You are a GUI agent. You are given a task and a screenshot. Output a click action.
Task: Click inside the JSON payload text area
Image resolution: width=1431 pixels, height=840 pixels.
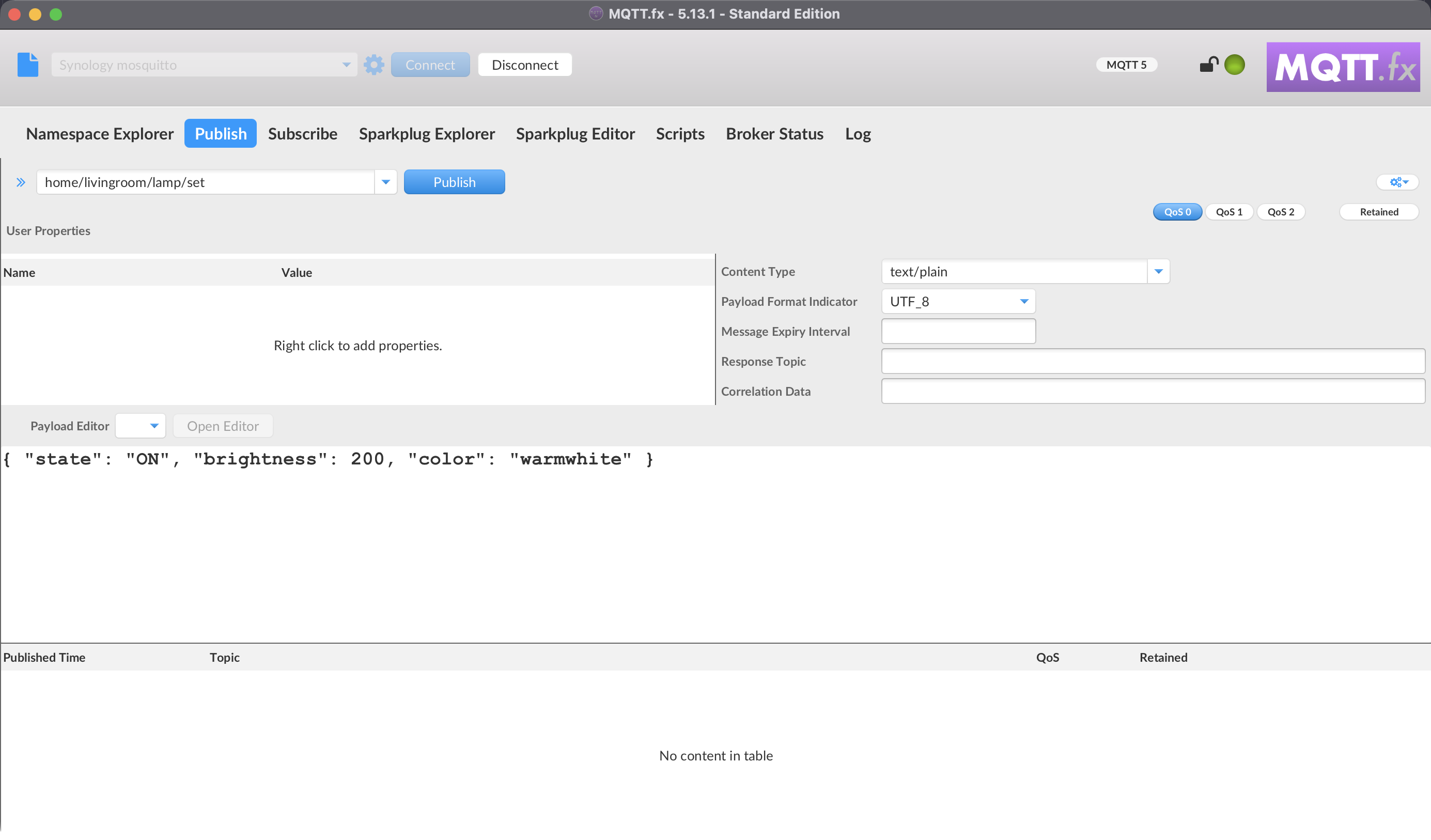715,544
